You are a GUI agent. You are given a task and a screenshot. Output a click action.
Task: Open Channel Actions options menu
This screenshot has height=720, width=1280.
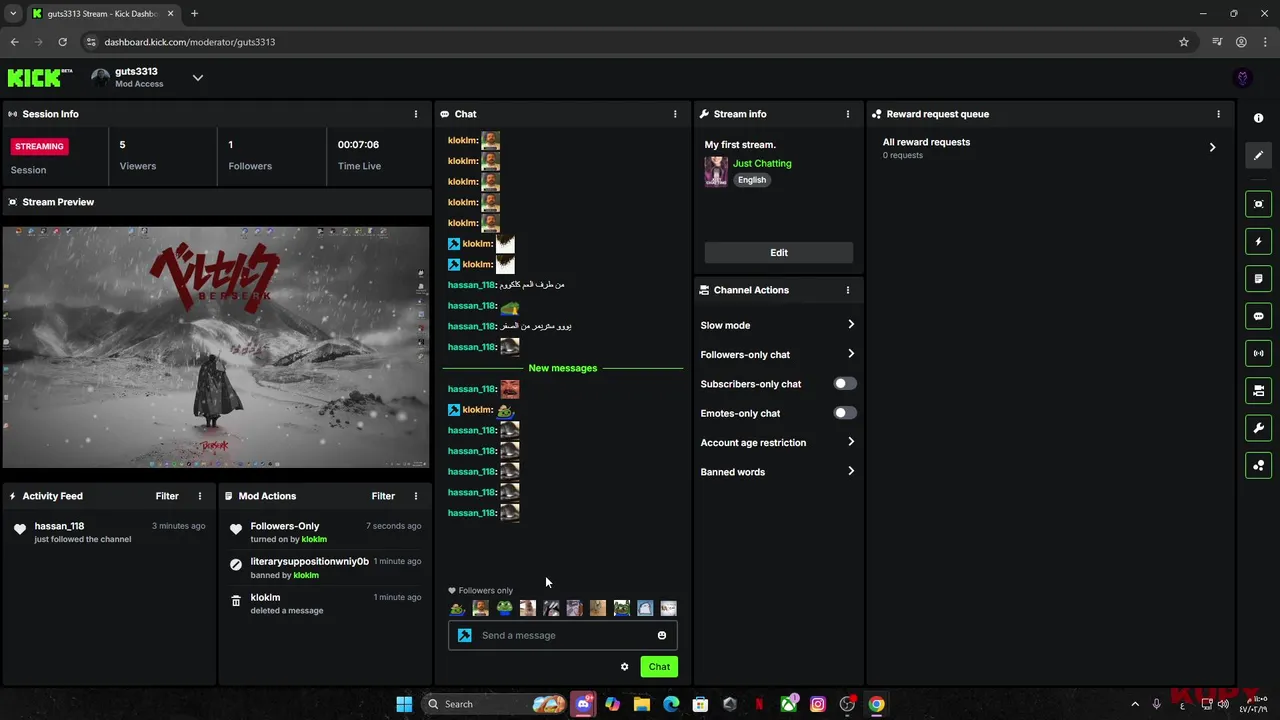pos(848,290)
